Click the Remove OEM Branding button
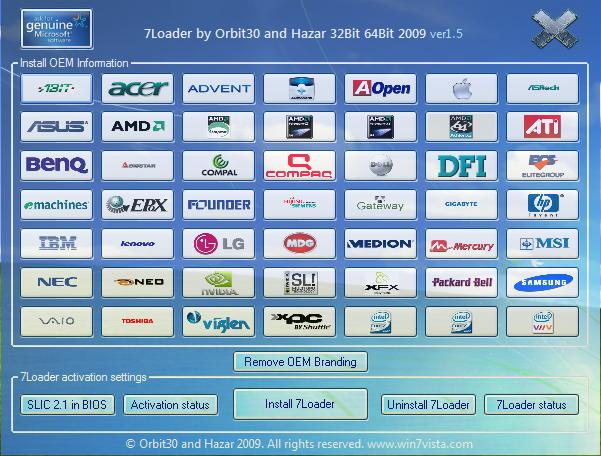The height and width of the screenshot is (456, 601). [300, 362]
